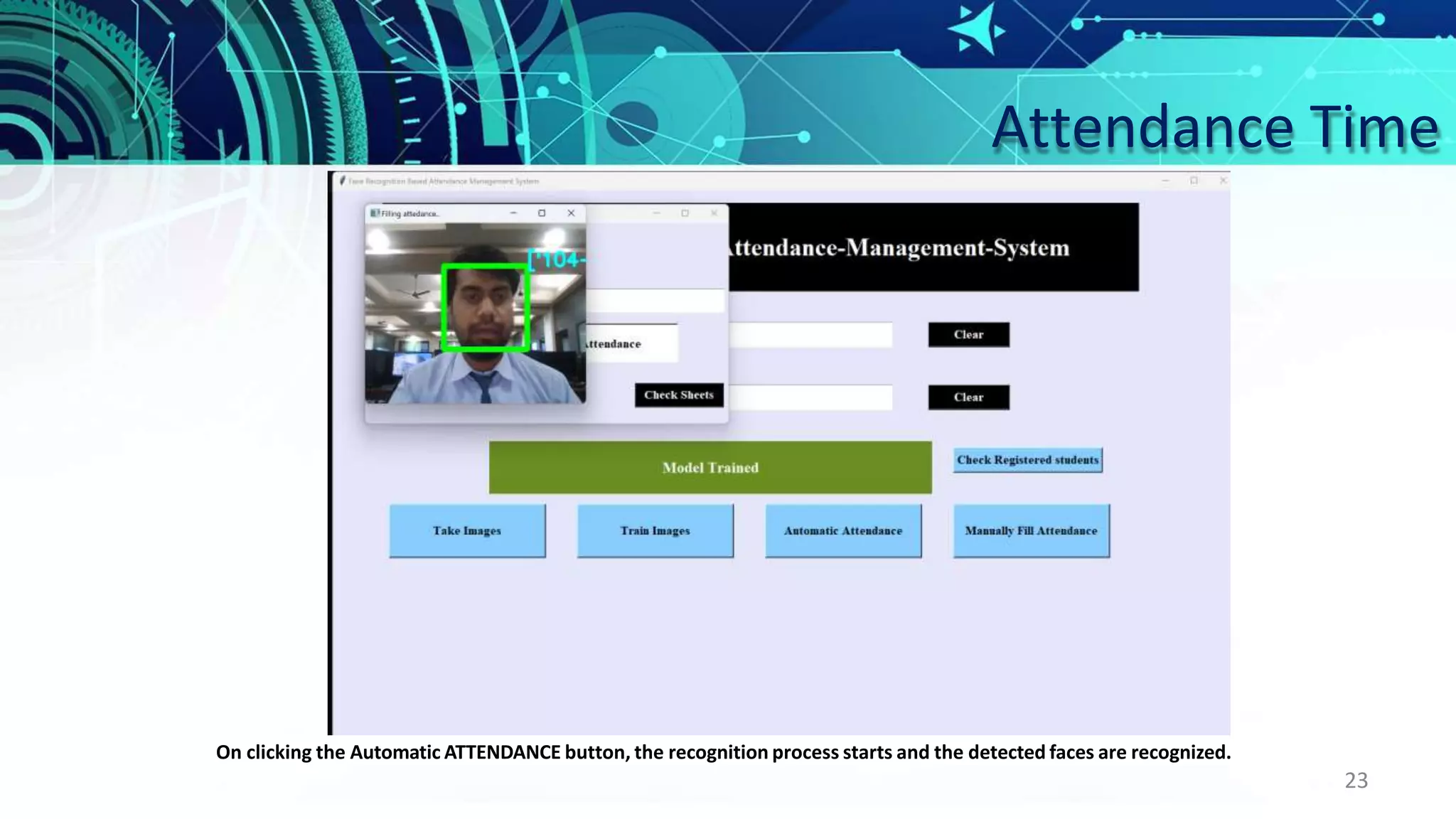This screenshot has height=819, width=1456.
Task: Minimize the Filling attendance webcam window
Action: coord(513,213)
